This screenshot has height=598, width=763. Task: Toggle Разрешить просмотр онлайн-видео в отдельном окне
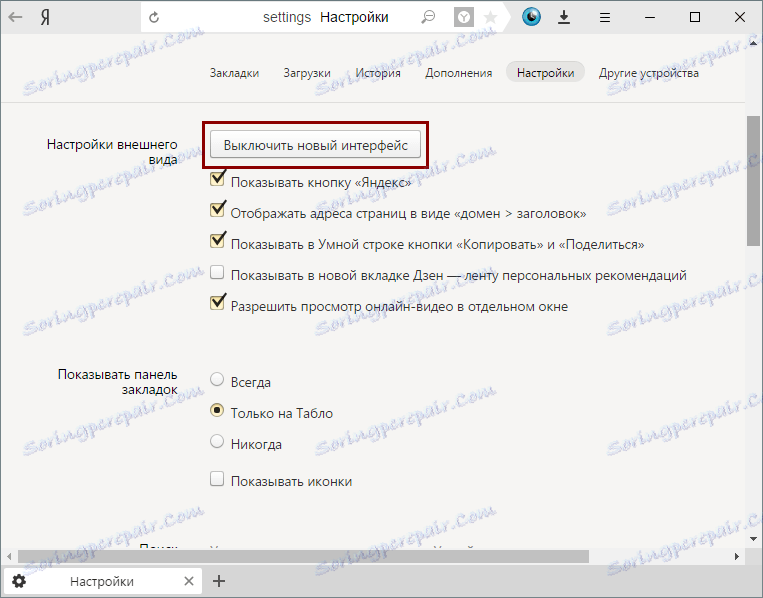218,303
